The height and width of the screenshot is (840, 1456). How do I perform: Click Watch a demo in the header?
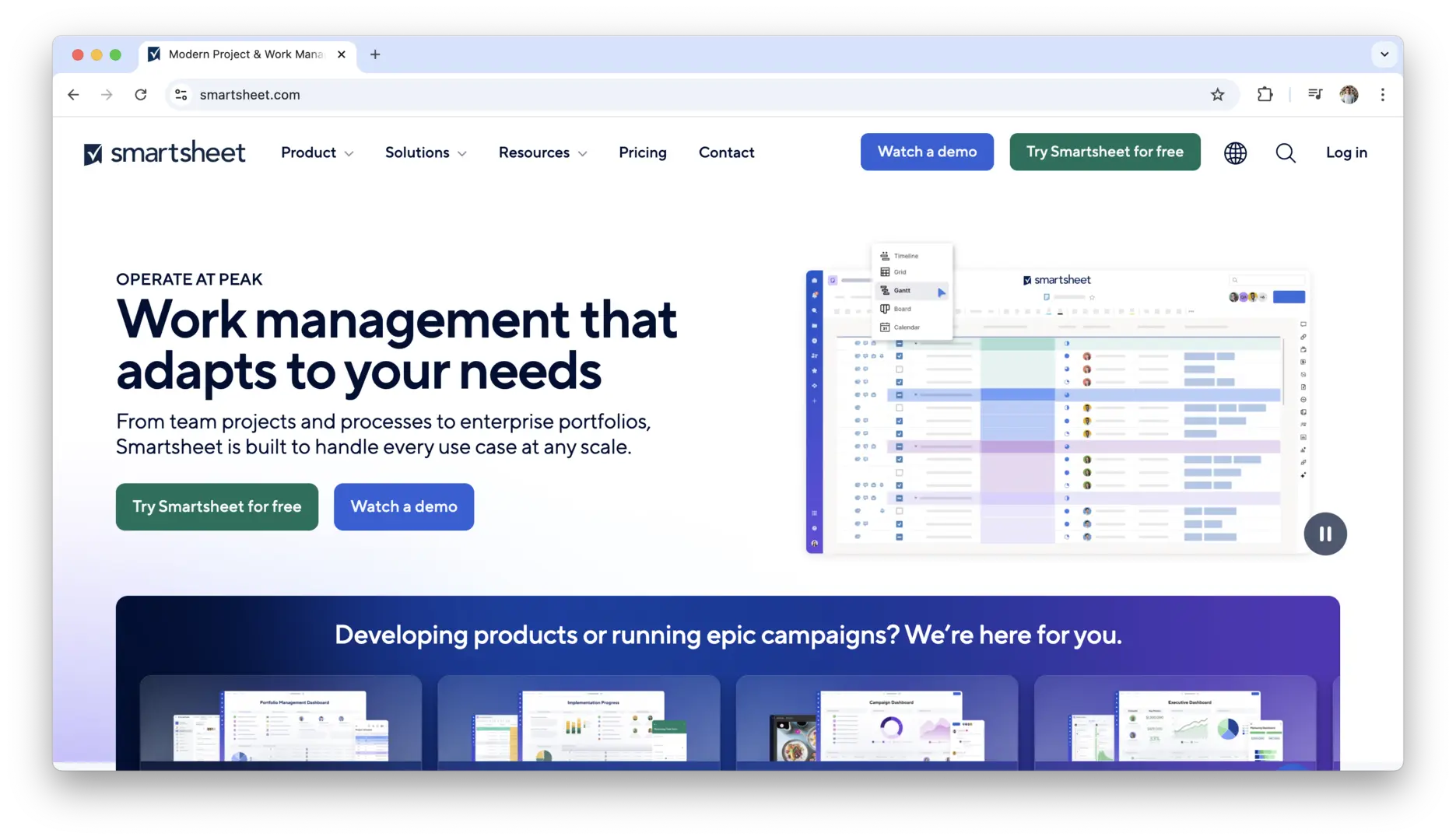(927, 152)
